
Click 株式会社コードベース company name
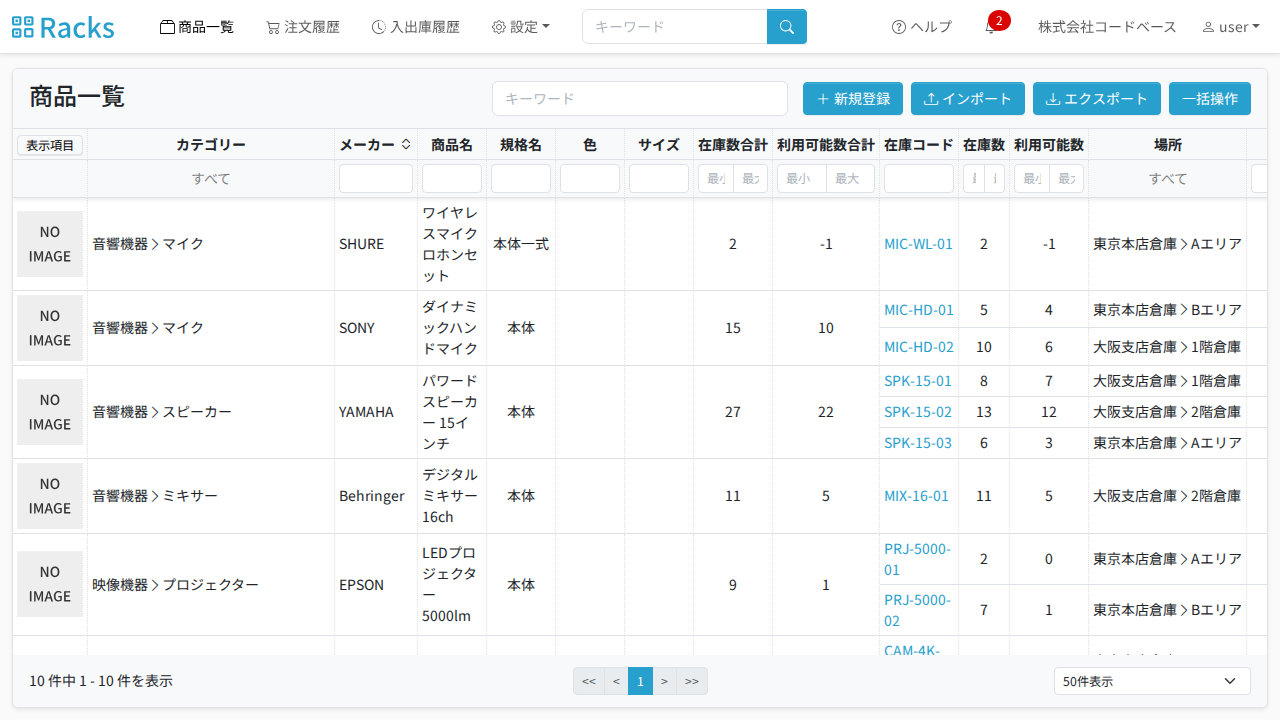1107,27
